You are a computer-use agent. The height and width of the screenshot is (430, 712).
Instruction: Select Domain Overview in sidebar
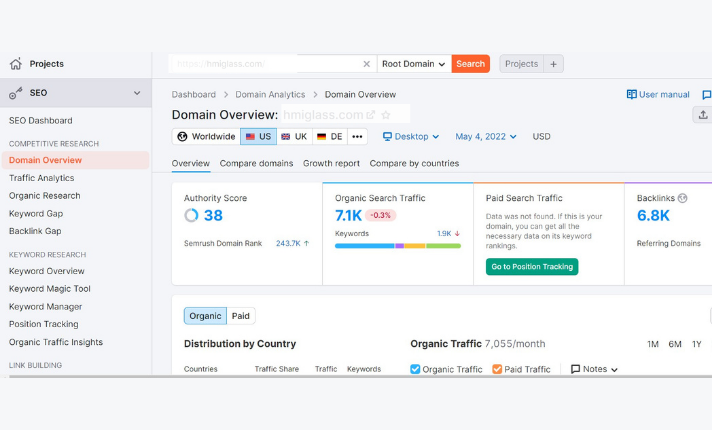75,160
